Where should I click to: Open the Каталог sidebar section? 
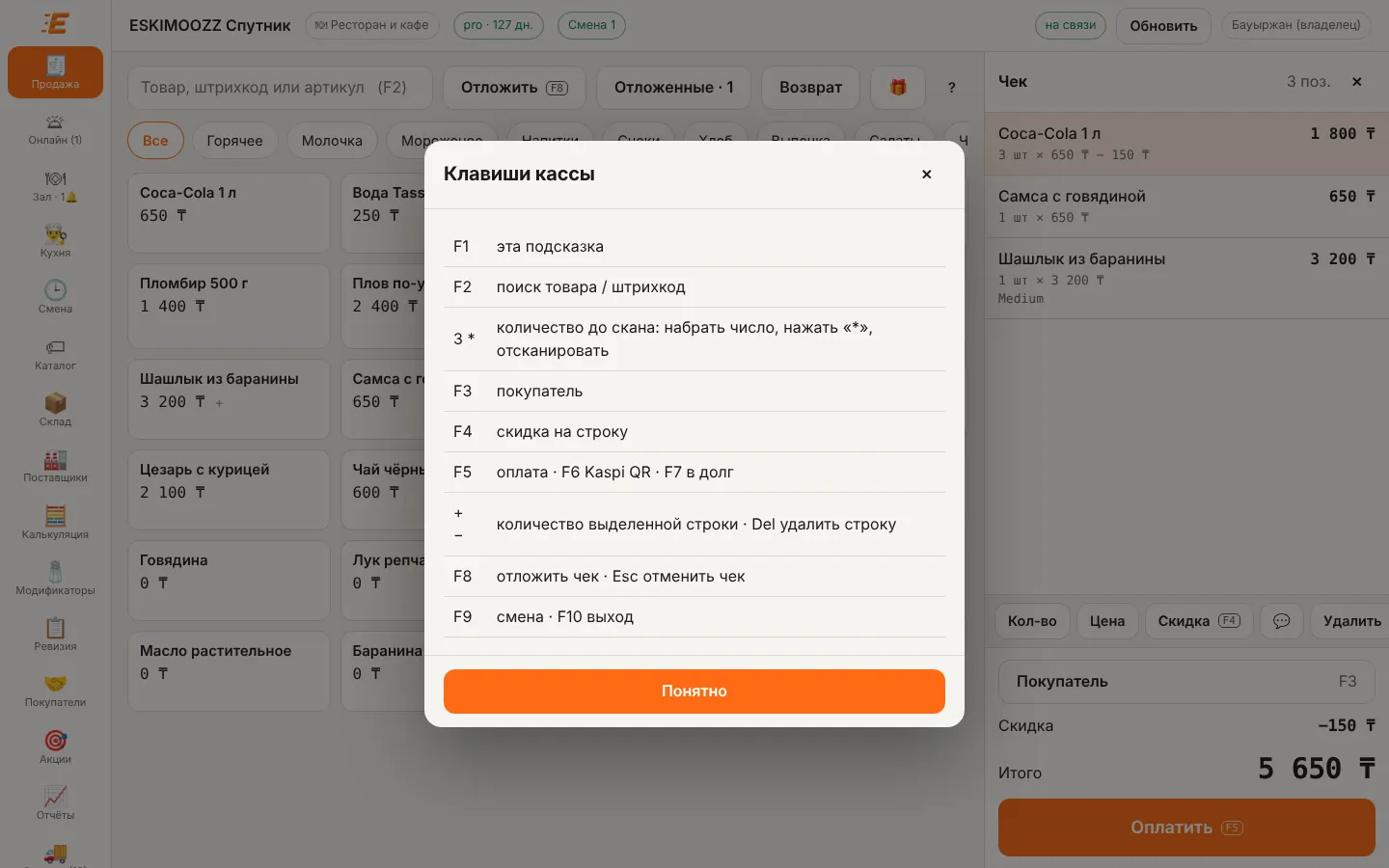pyautogui.click(x=55, y=355)
